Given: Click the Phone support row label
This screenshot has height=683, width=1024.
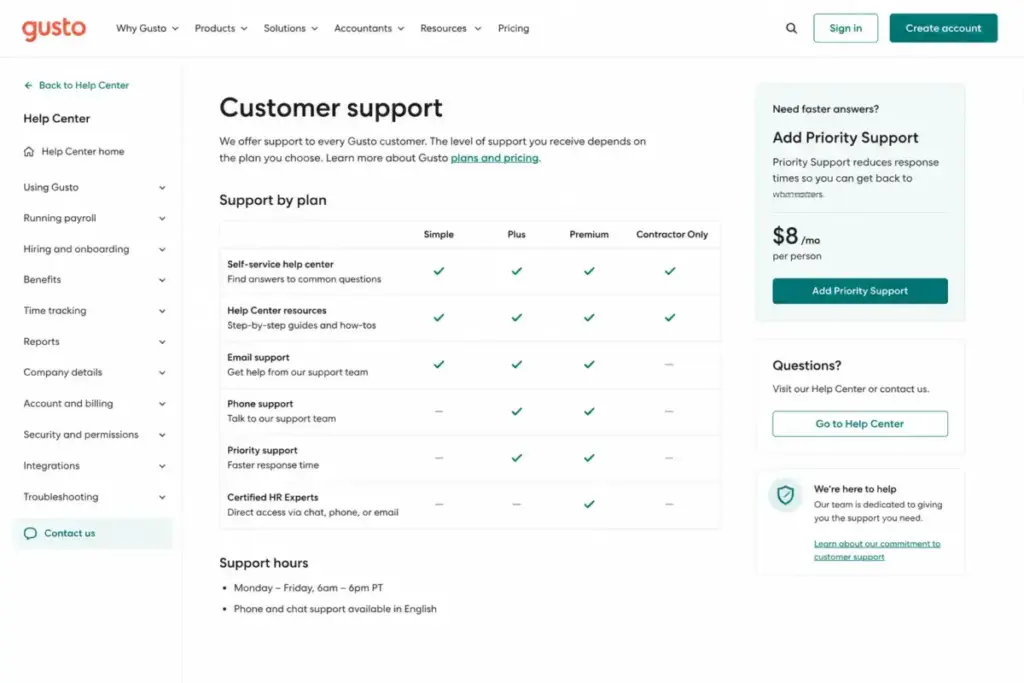Looking at the screenshot, I should click(260, 404).
